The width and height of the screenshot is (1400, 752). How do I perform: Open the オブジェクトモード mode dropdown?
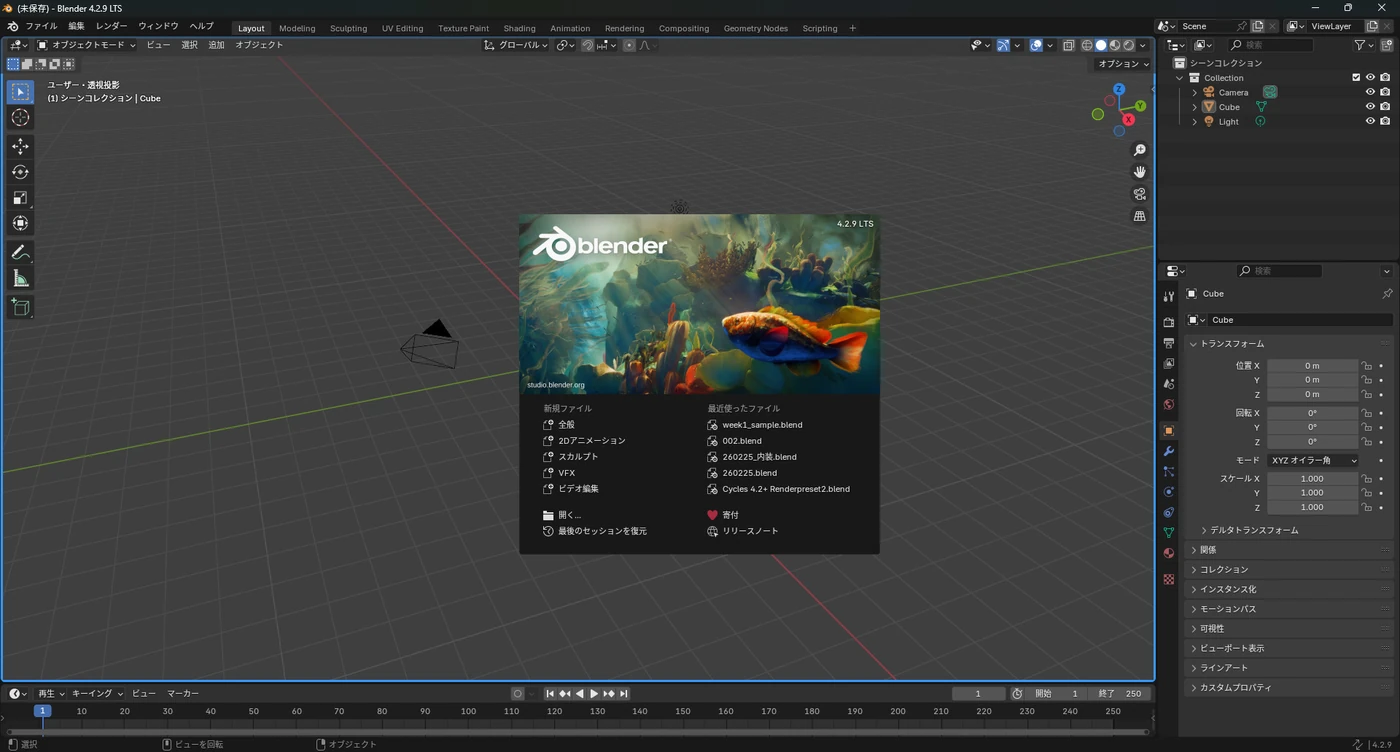86,45
